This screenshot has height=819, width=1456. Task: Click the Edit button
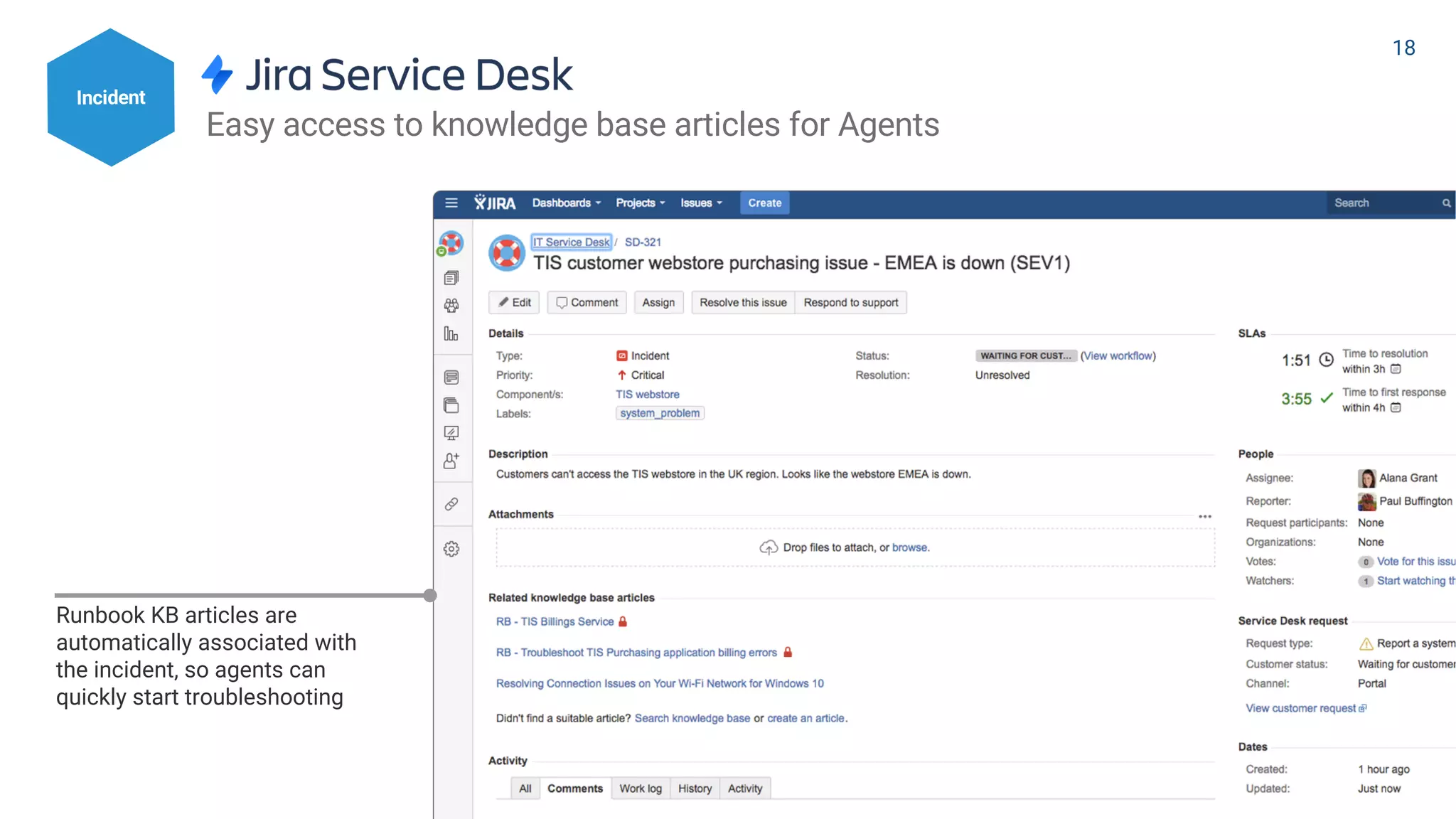click(514, 303)
